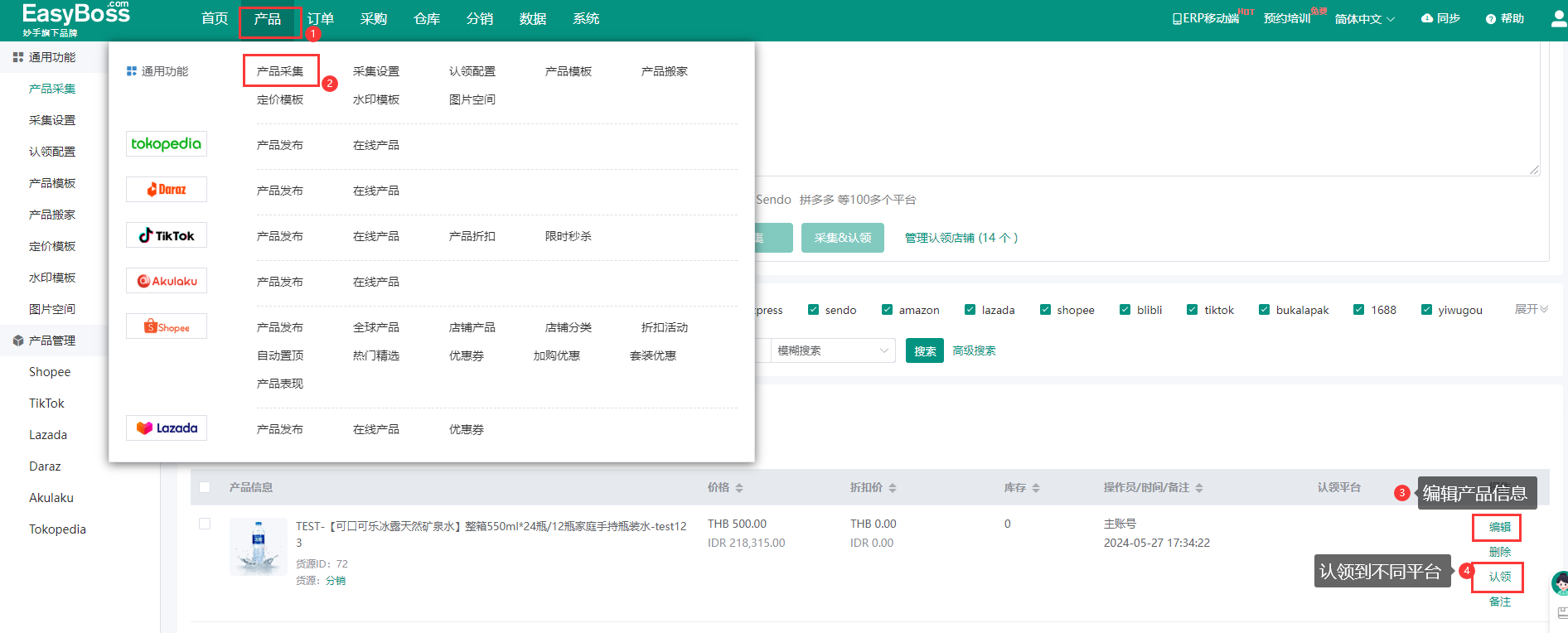Toggle the 1688 platform checkbox
The image size is (1568, 633).
(x=1358, y=310)
